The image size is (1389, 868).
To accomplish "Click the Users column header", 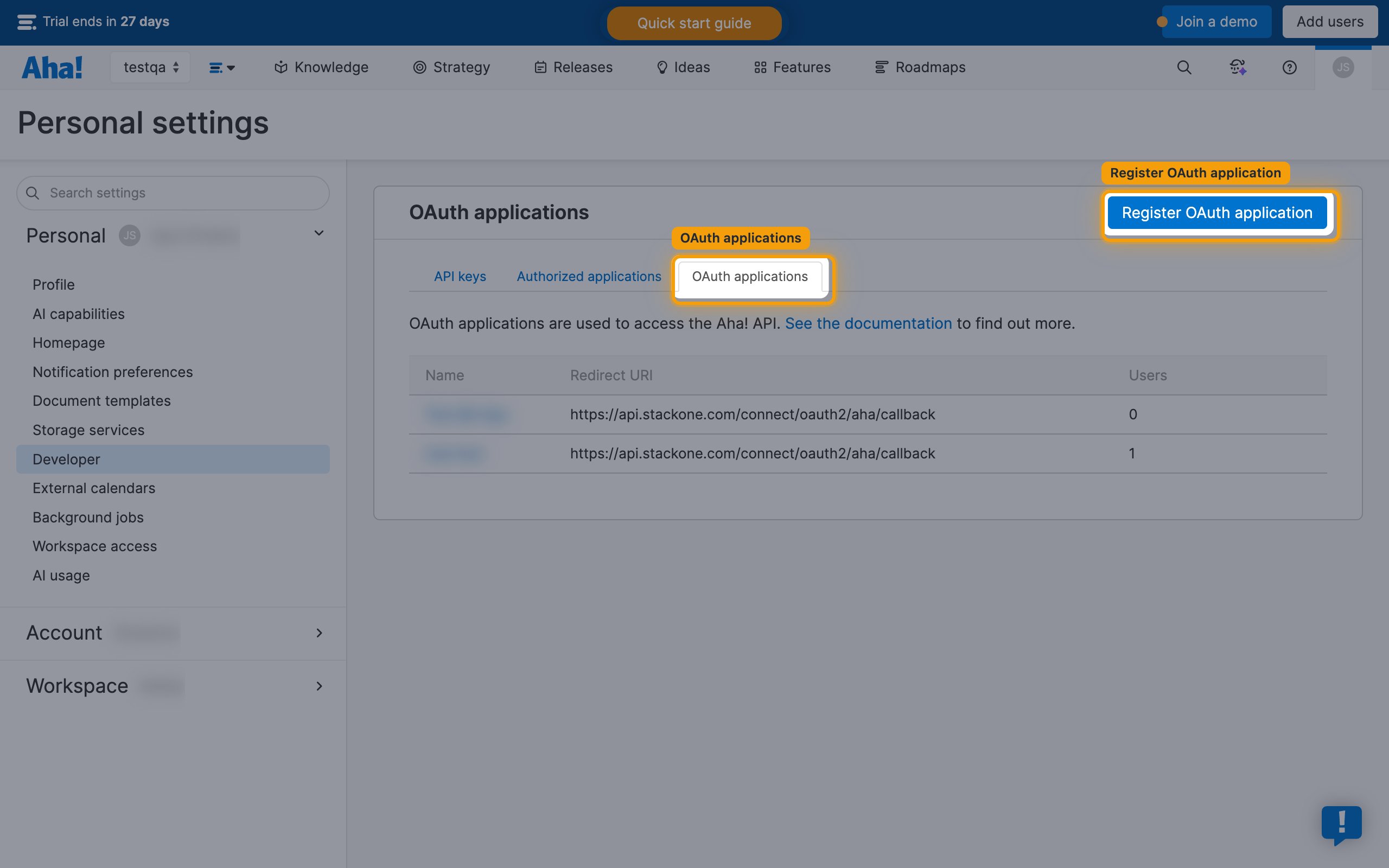I will point(1148,375).
